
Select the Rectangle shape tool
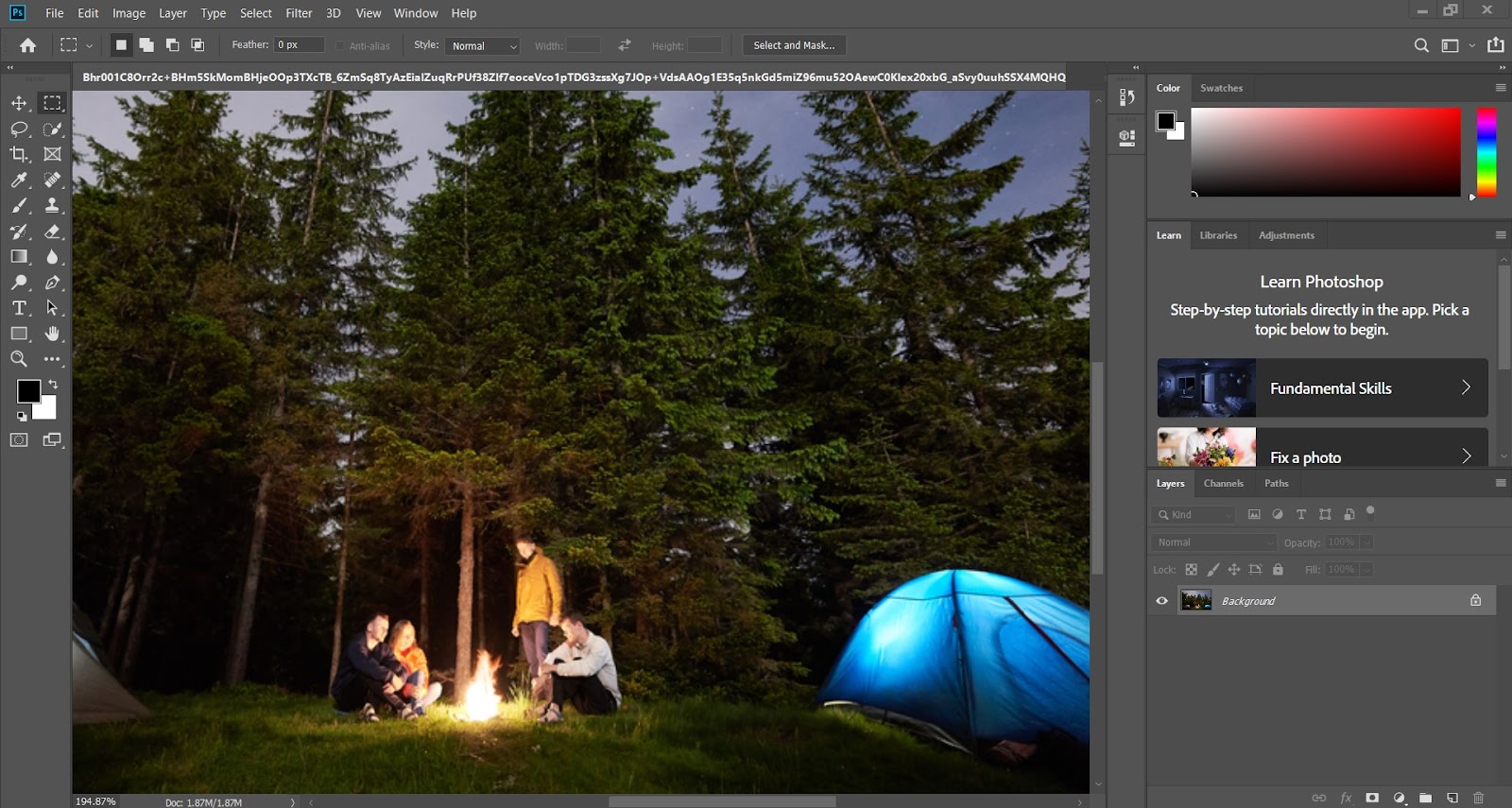[x=19, y=334]
